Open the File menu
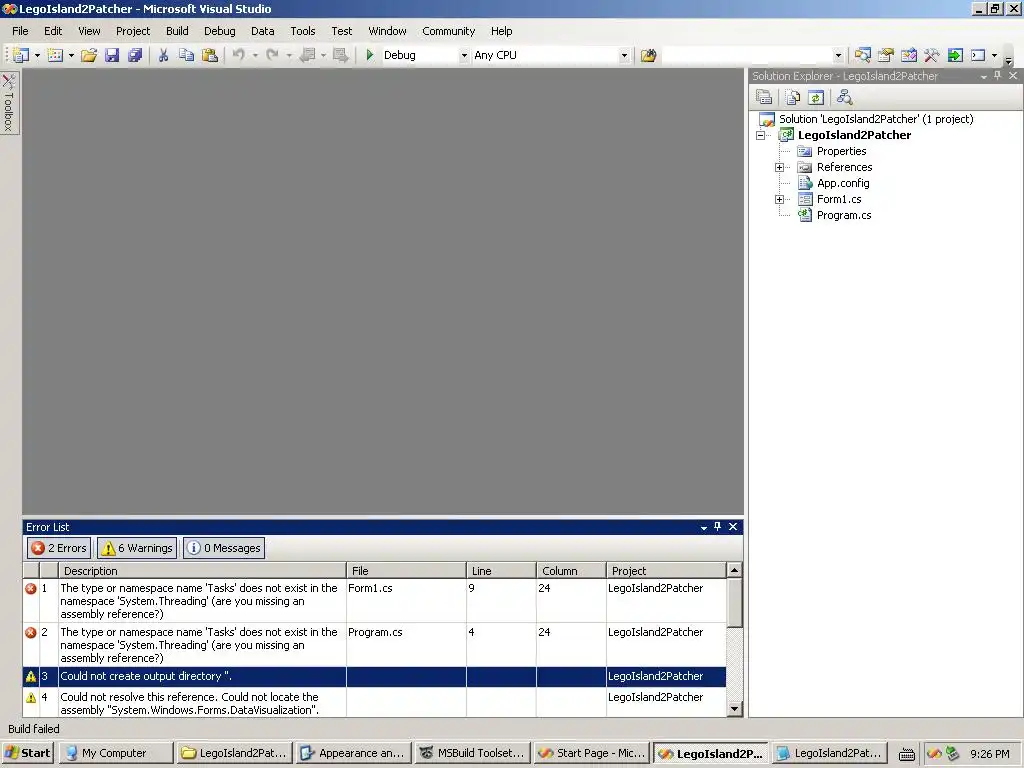 (20, 31)
